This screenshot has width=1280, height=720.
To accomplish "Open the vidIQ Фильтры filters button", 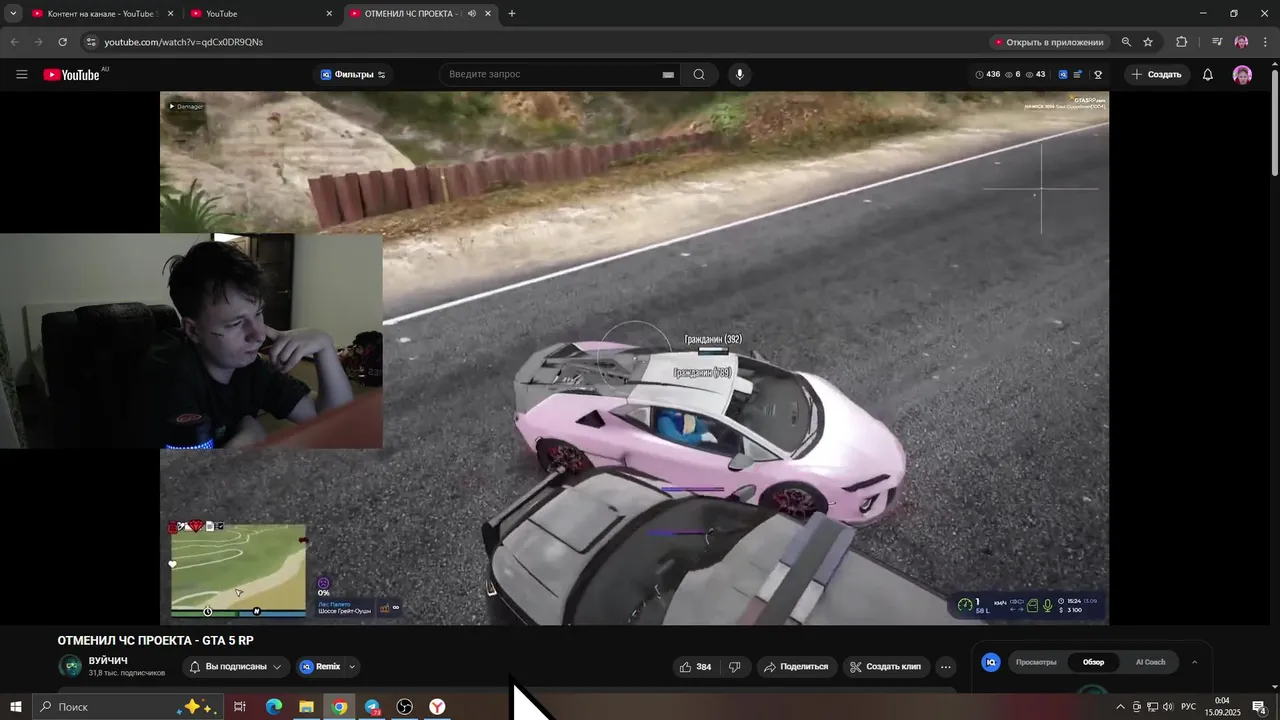I will (x=353, y=74).
